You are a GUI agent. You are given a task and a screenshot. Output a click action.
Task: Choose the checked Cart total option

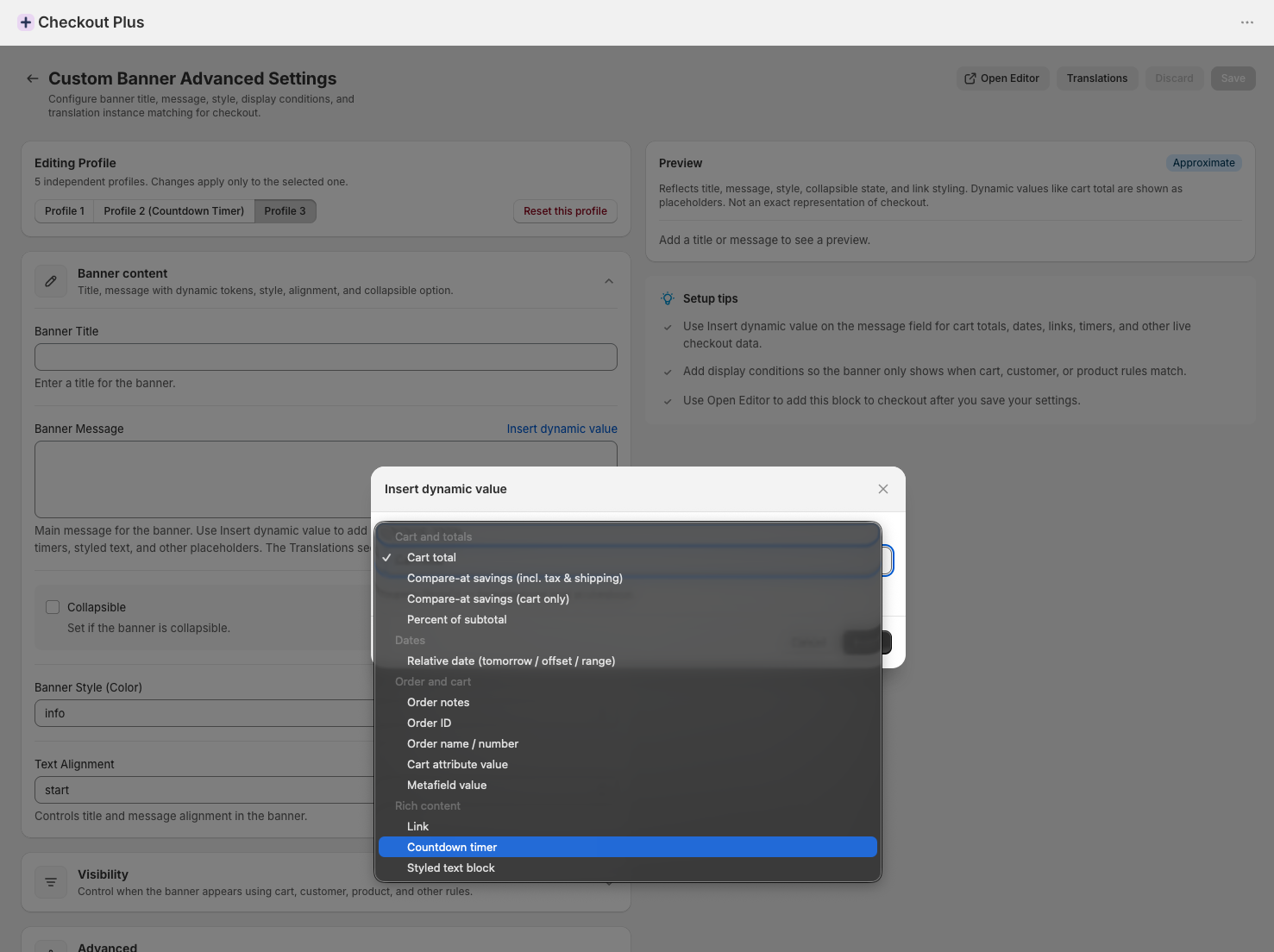(x=628, y=557)
